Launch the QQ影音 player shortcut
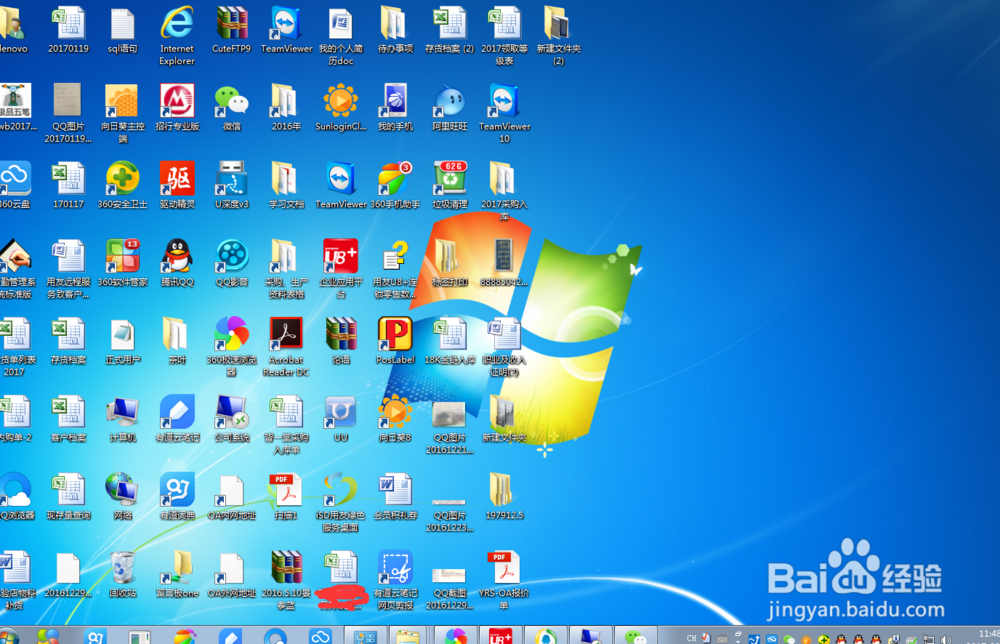1000x644 pixels. (x=232, y=263)
